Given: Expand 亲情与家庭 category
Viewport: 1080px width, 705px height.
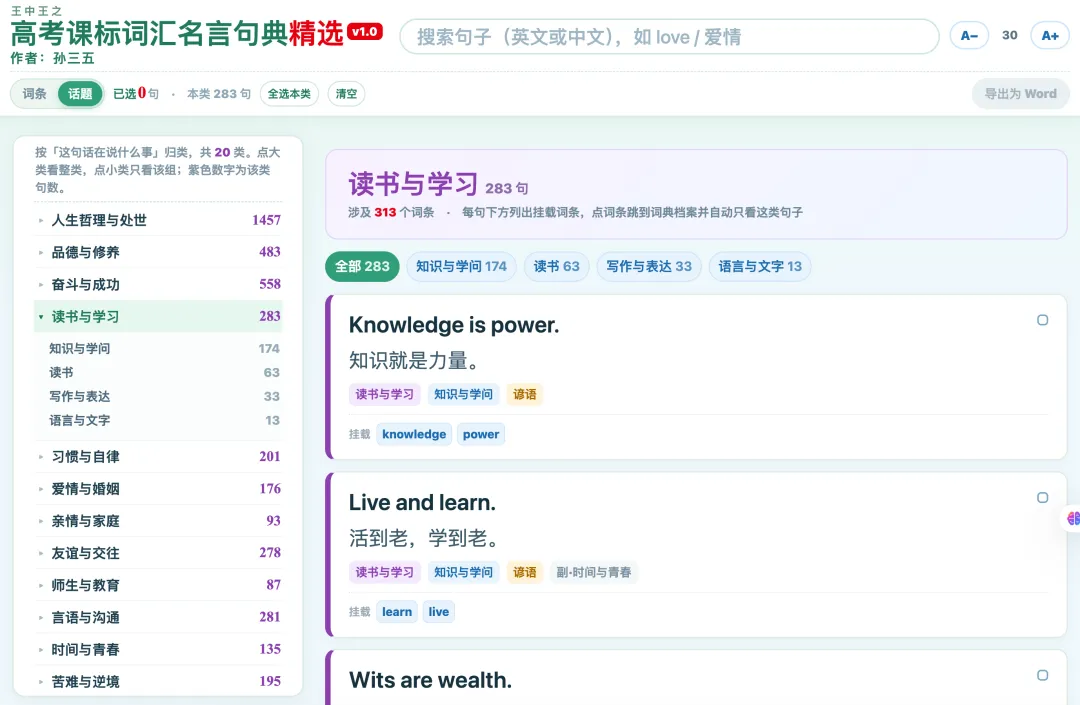Looking at the screenshot, I should [158, 521].
